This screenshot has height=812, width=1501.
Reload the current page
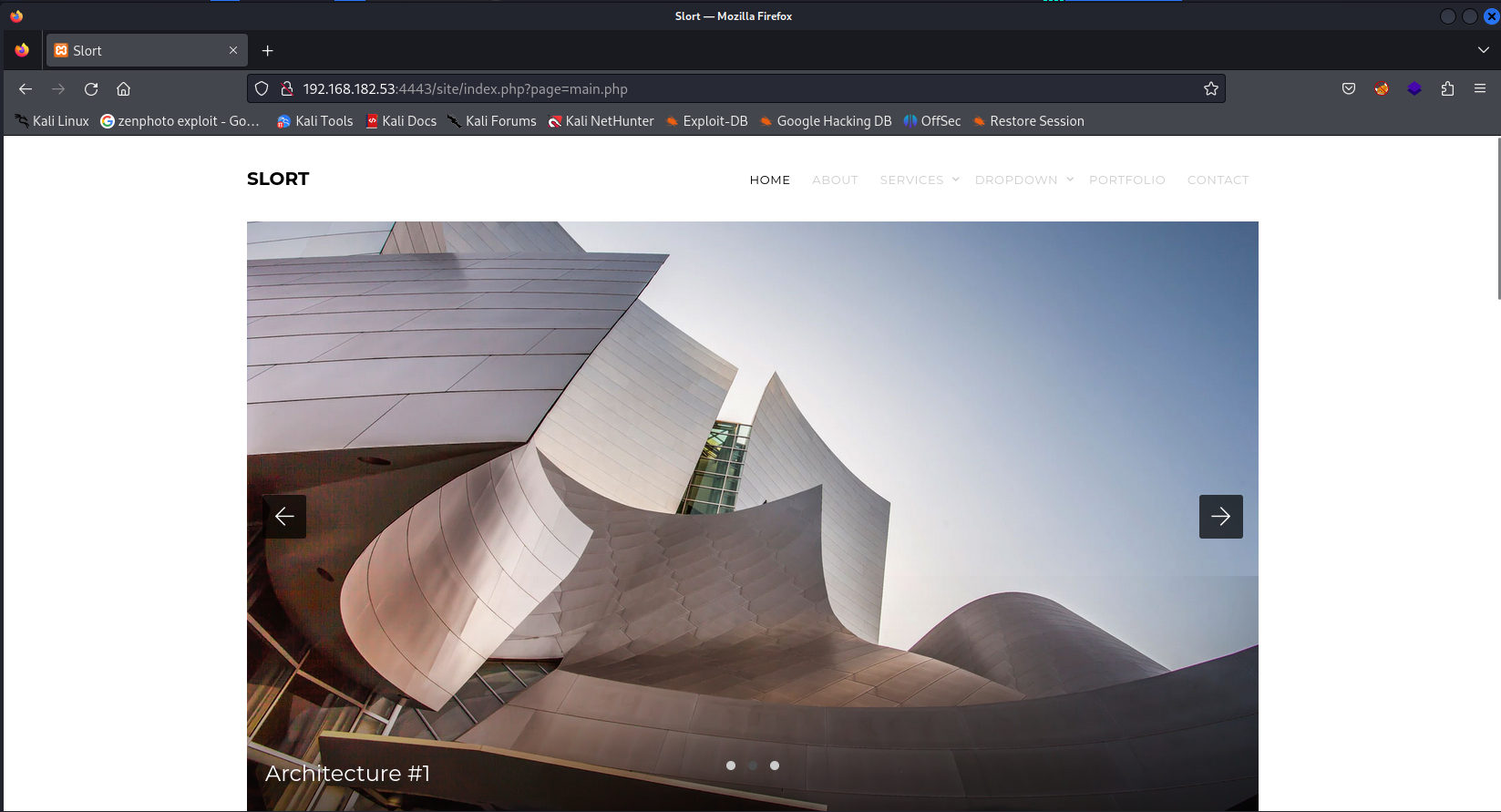pos(91,89)
